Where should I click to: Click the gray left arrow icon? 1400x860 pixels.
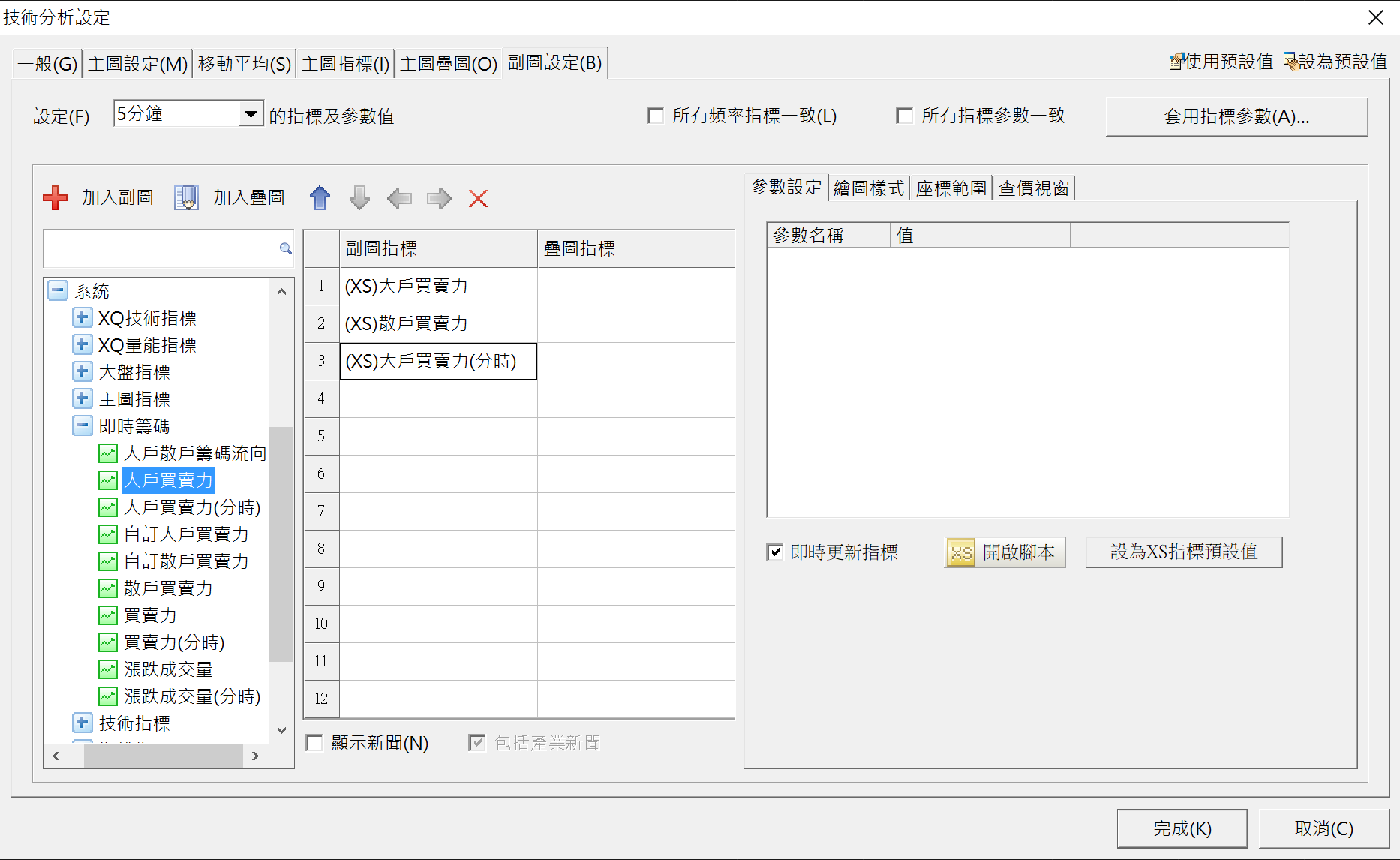coord(399,198)
